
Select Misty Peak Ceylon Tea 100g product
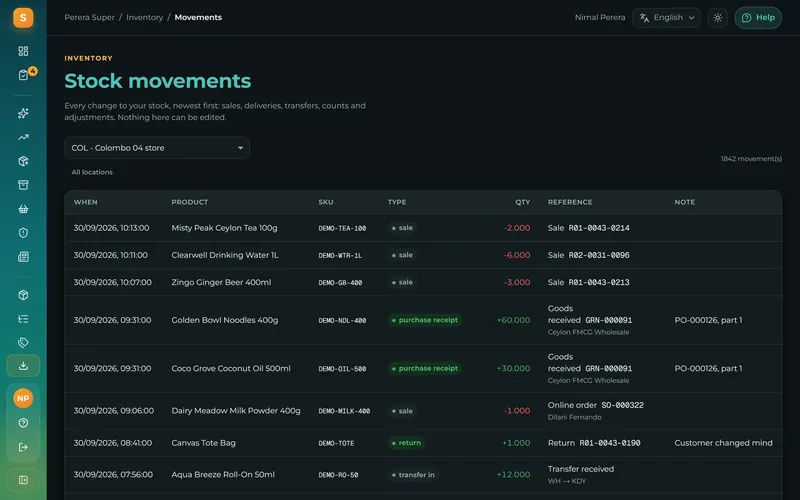pos(224,228)
